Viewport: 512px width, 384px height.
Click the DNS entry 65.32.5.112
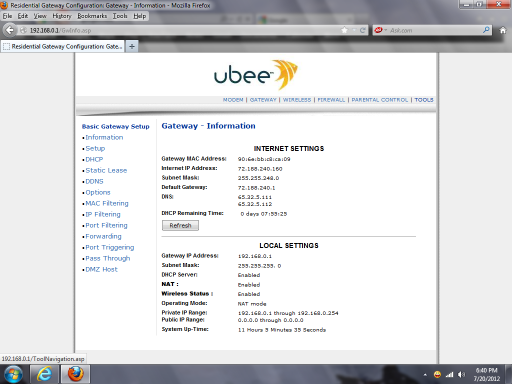(x=255, y=204)
